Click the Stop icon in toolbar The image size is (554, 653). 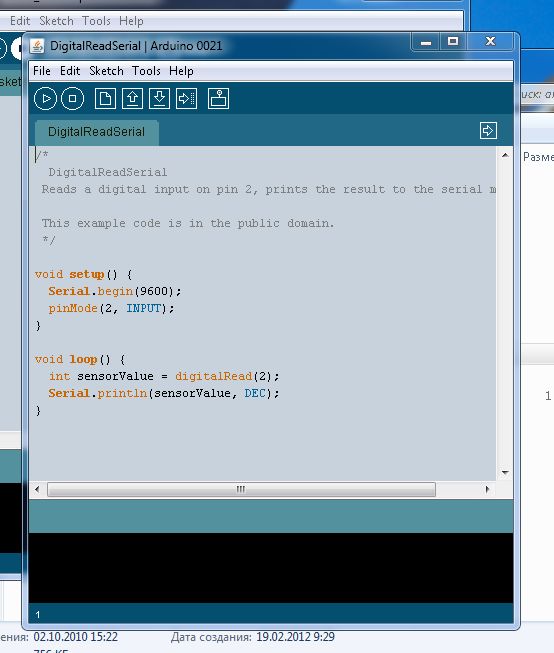pos(72,99)
